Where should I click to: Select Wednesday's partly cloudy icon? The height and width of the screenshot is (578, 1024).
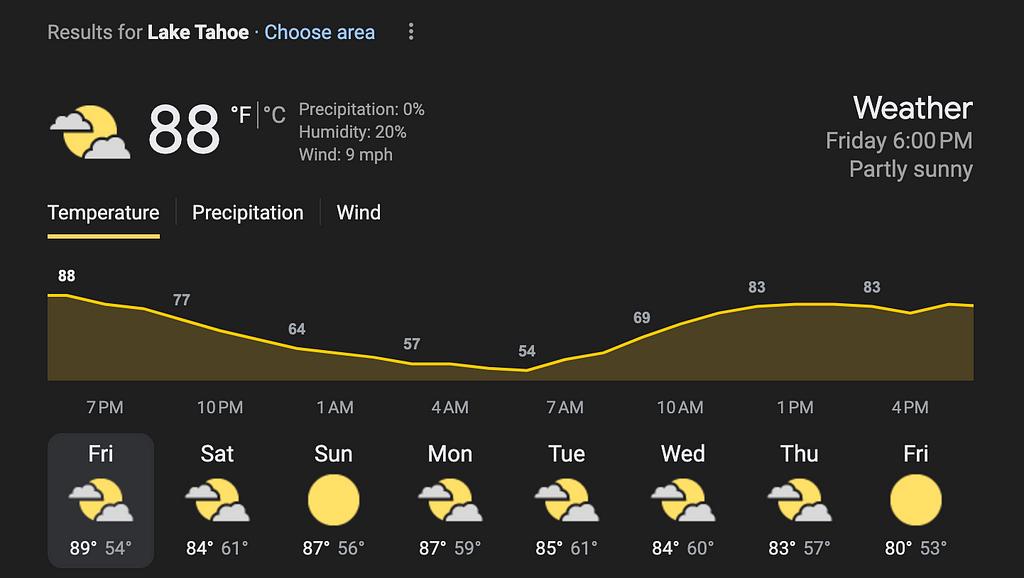(x=683, y=500)
